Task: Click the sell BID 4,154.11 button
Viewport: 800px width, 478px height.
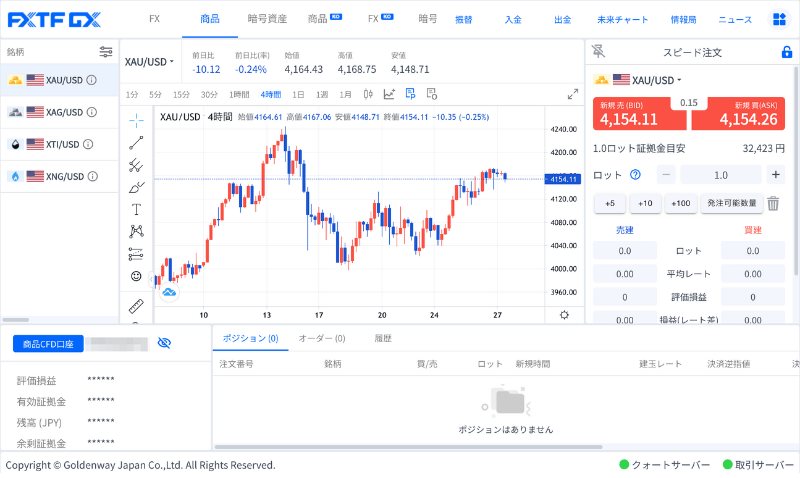Action: [x=640, y=114]
